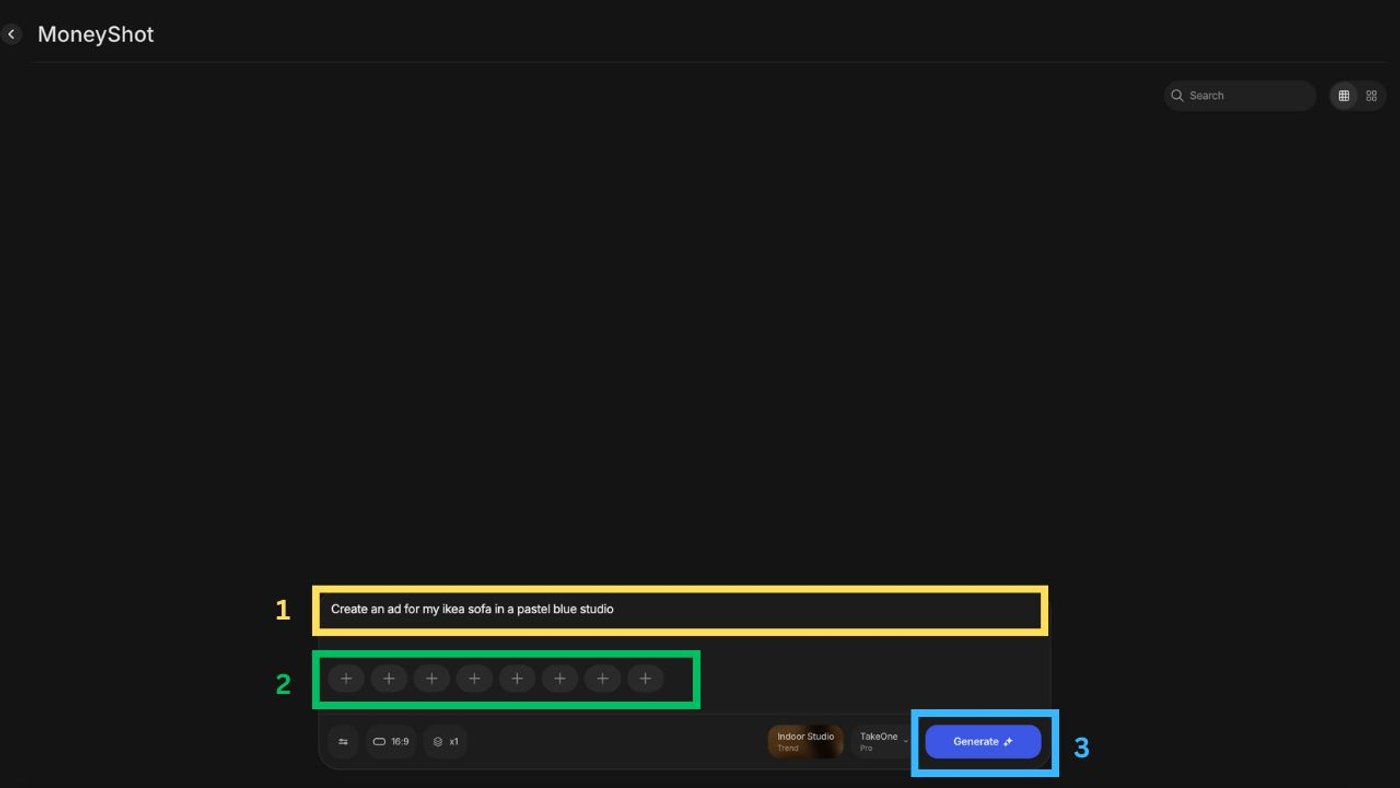
Task: Switch to dense grid view
Action: pyautogui.click(x=1344, y=96)
